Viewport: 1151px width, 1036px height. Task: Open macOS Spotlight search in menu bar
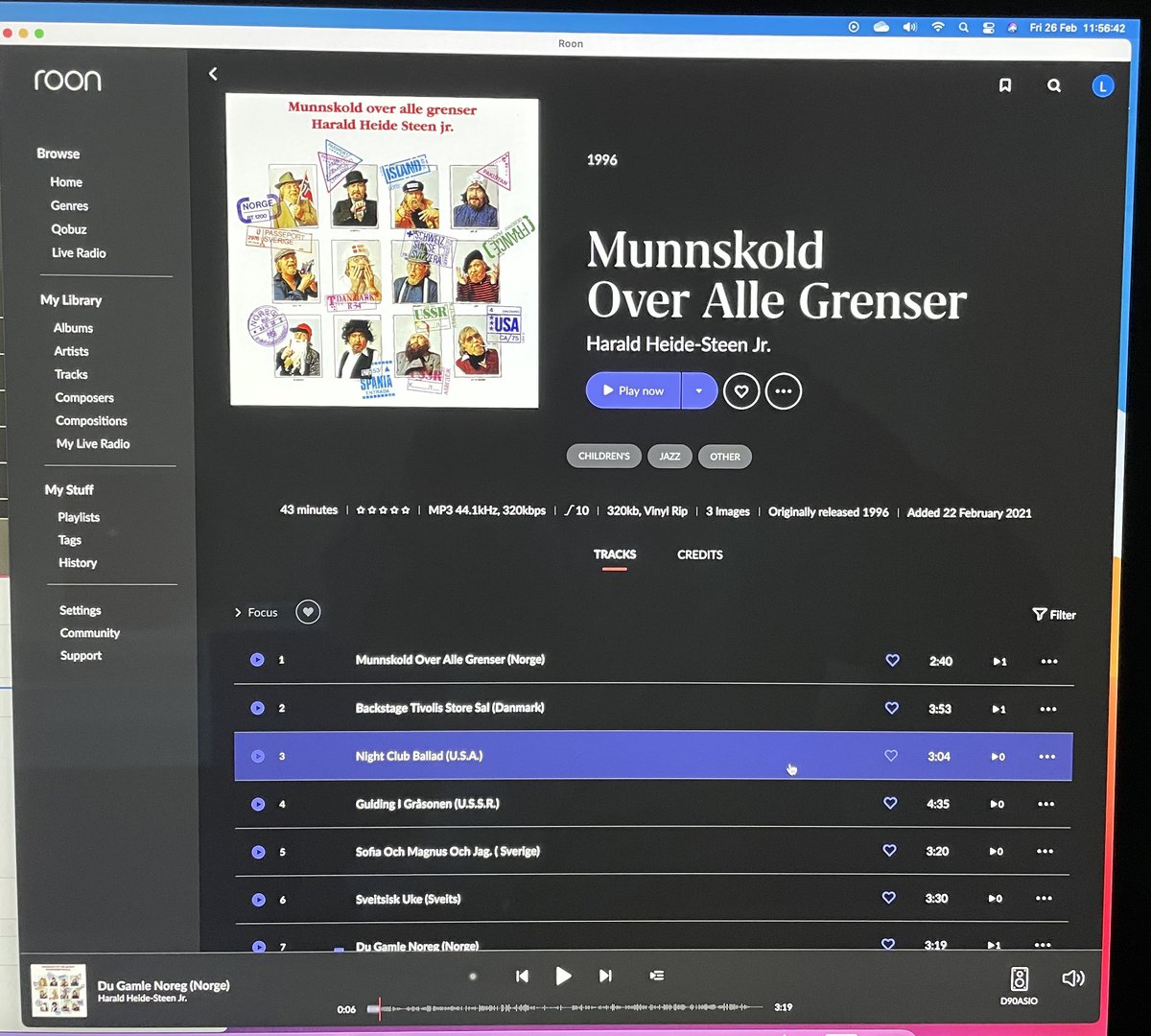pyautogui.click(x=963, y=28)
